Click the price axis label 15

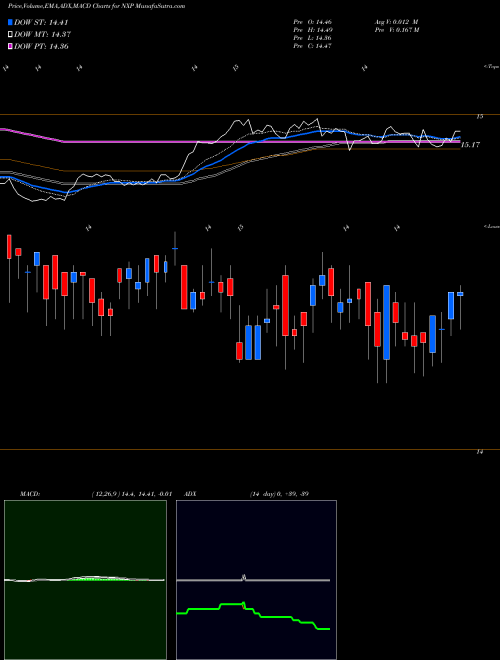coord(480,117)
